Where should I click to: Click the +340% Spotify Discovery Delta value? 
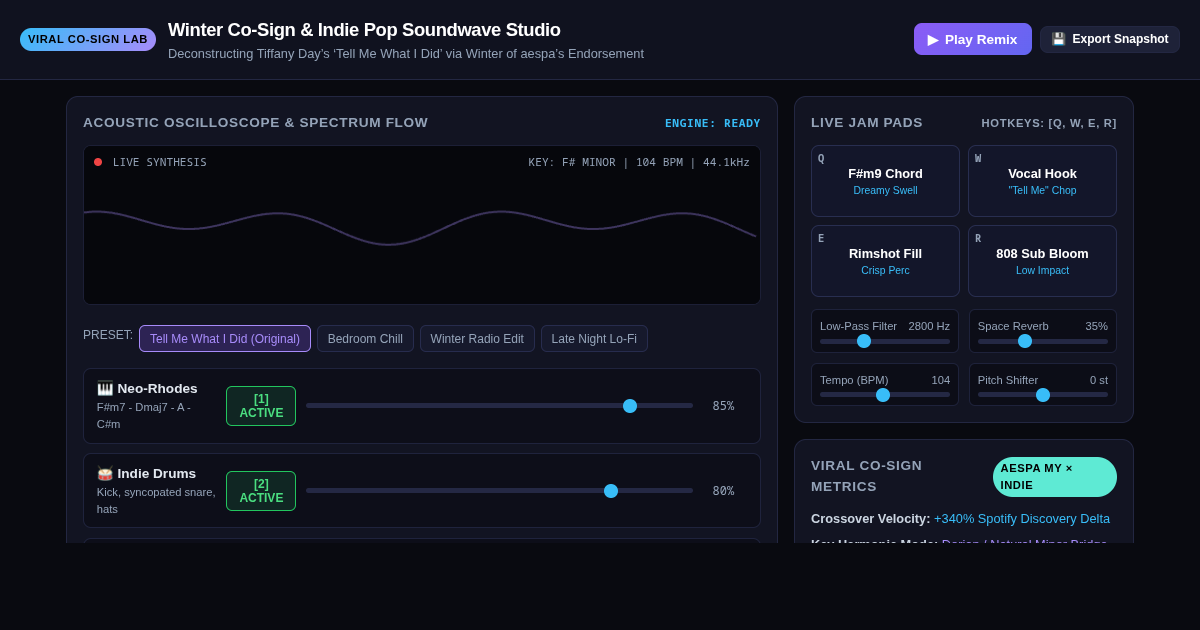(x=1022, y=519)
